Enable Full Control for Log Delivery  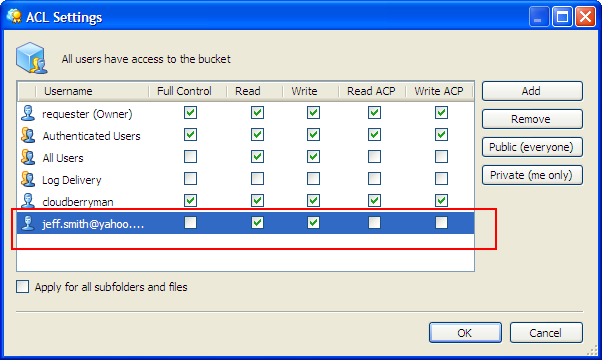click(x=190, y=178)
